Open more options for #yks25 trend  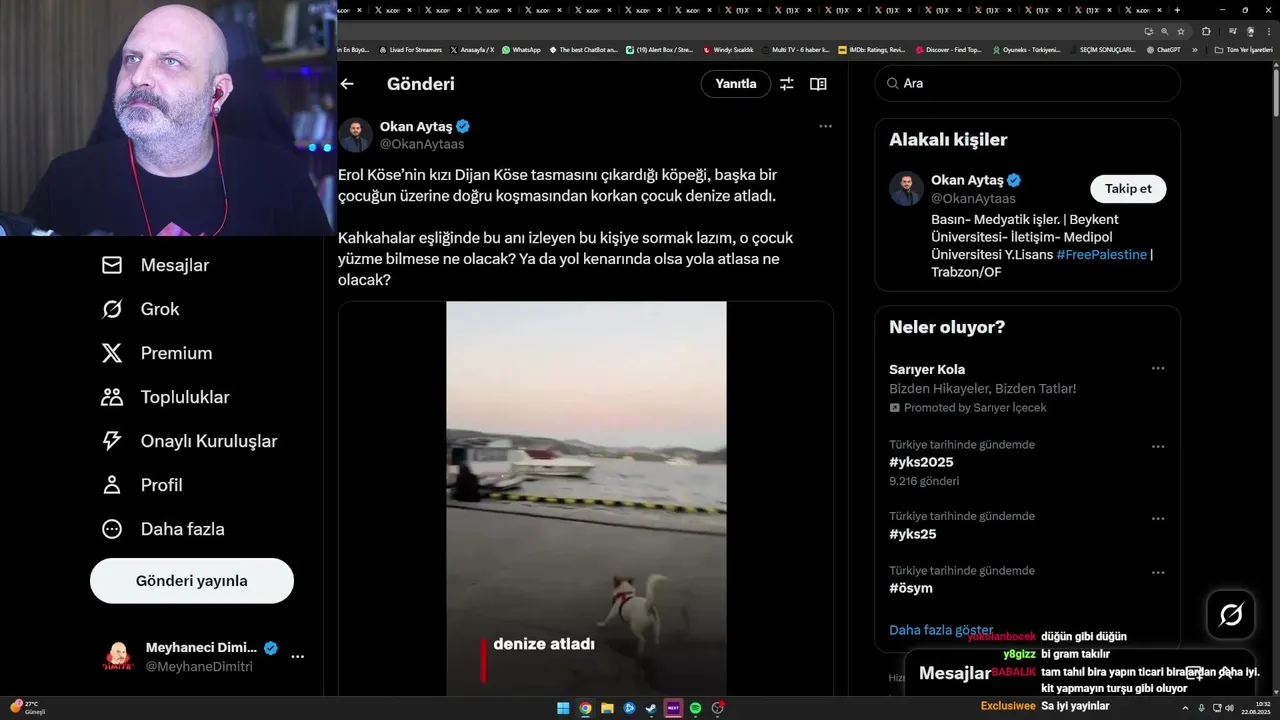[1158, 518]
